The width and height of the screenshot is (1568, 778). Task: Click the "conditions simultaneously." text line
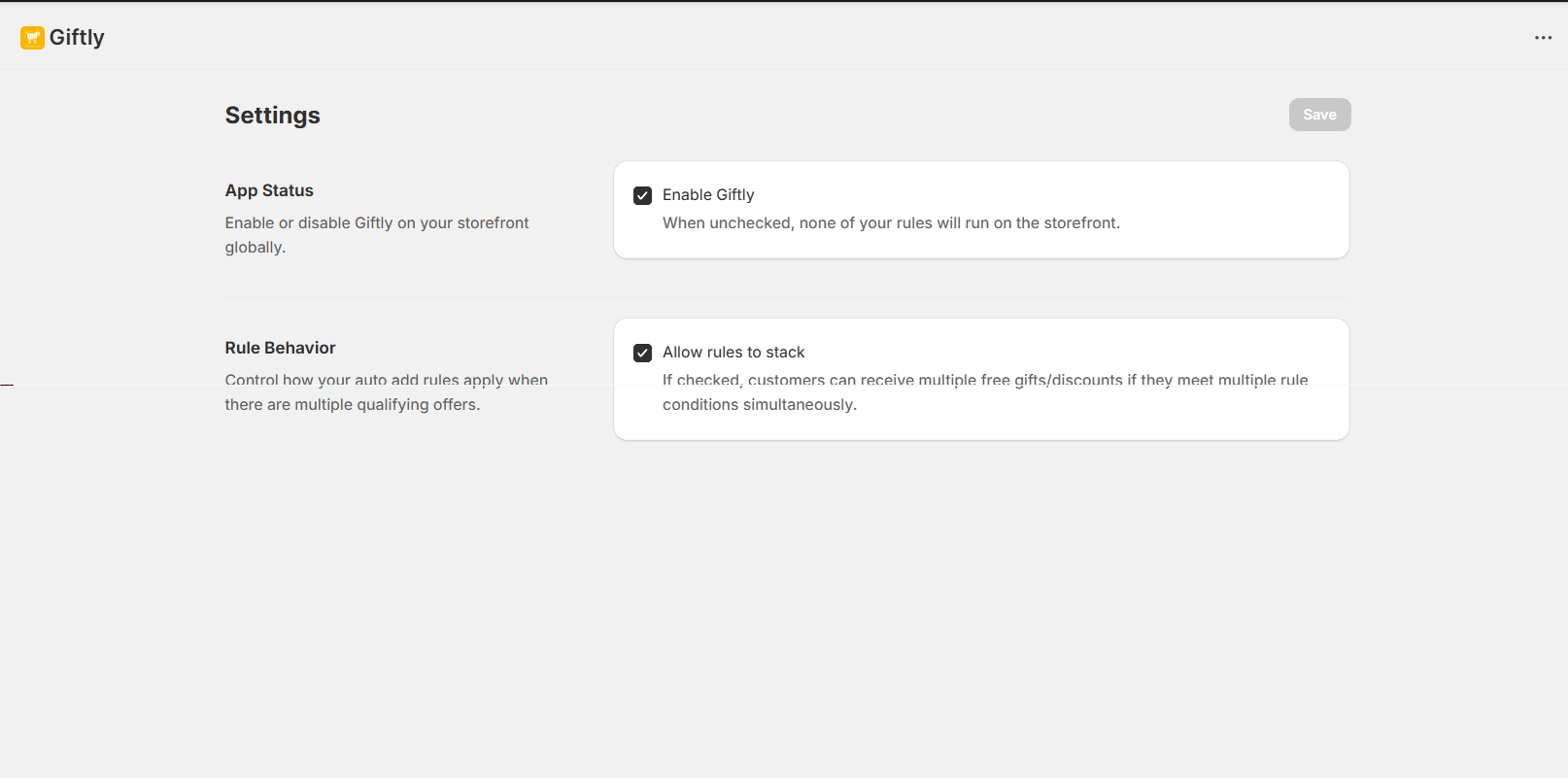[x=759, y=405]
